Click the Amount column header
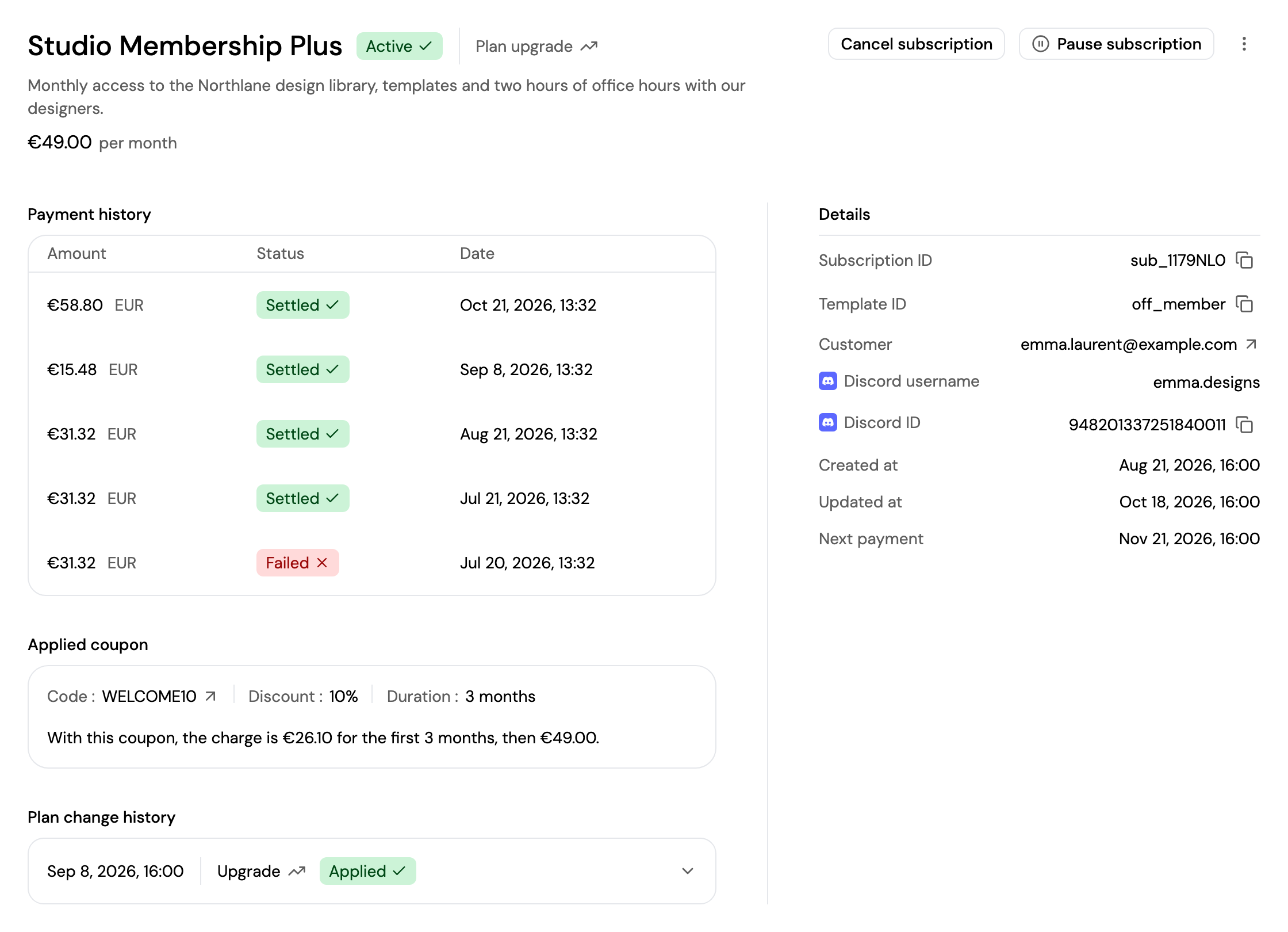 pyautogui.click(x=76, y=253)
